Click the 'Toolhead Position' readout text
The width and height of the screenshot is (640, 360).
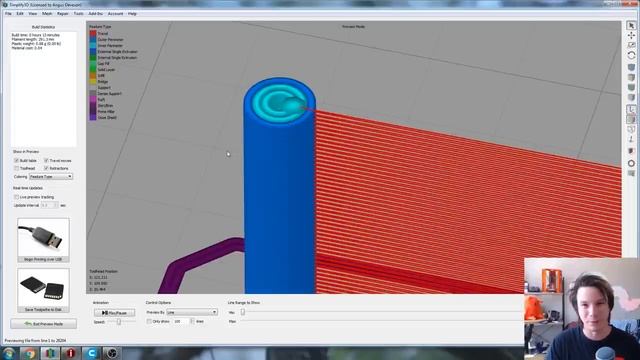103,271
